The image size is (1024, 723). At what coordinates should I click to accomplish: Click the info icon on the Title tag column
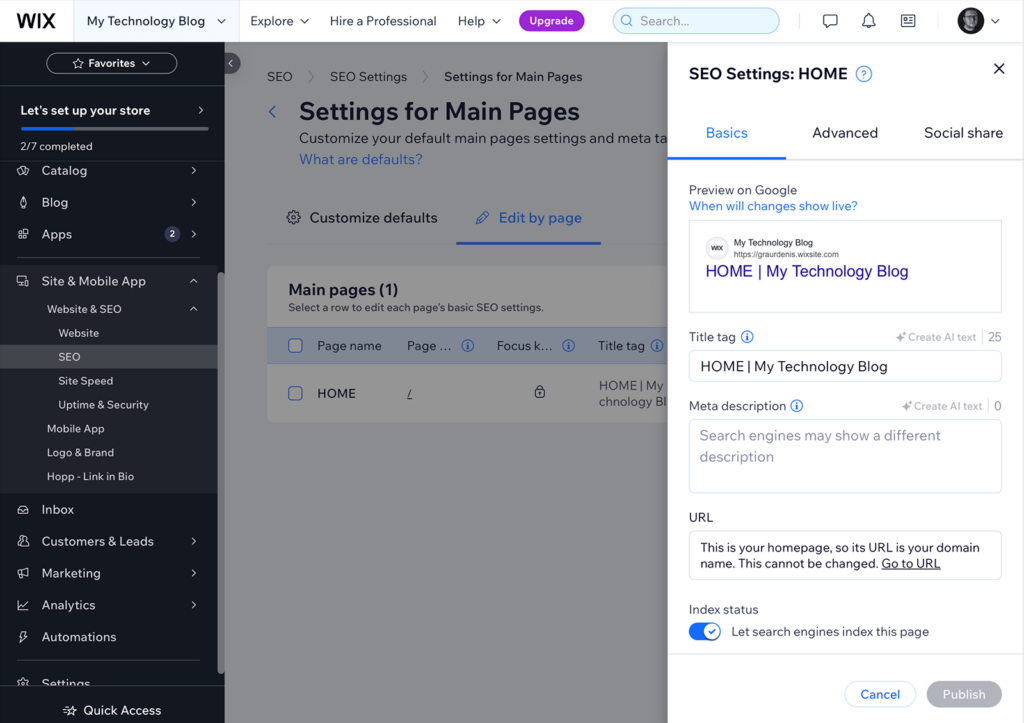point(657,345)
